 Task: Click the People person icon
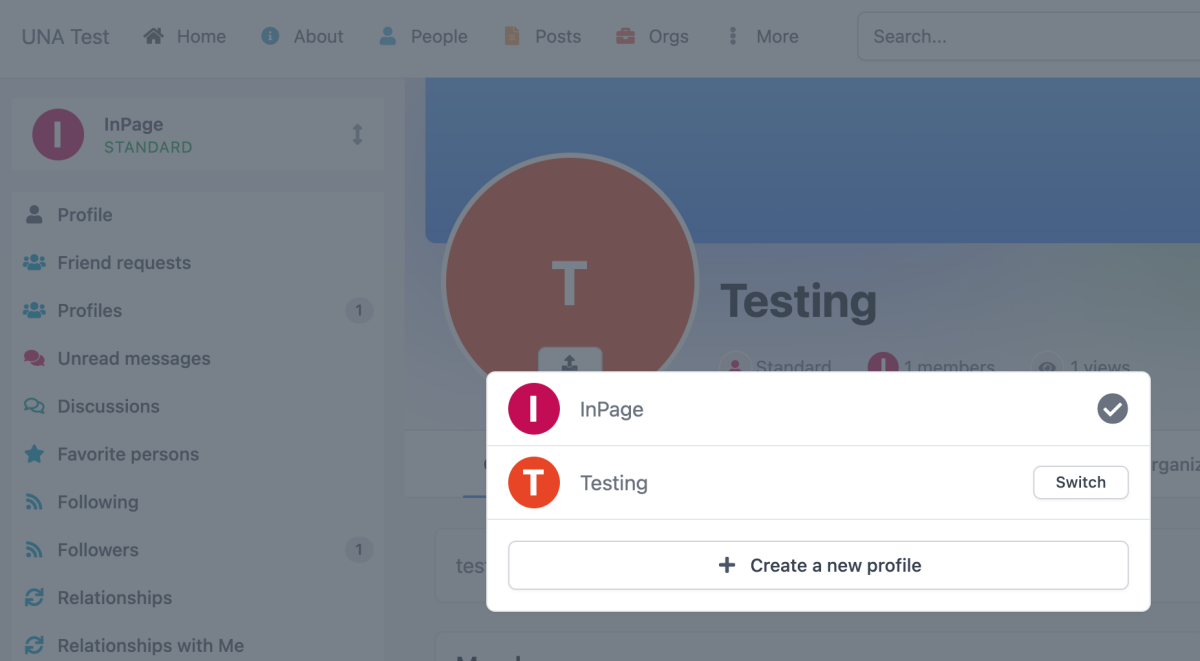click(x=387, y=36)
